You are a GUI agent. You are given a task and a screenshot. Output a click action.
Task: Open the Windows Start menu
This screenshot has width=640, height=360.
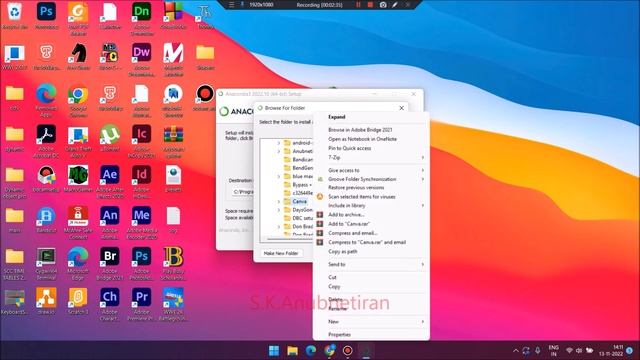point(274,351)
